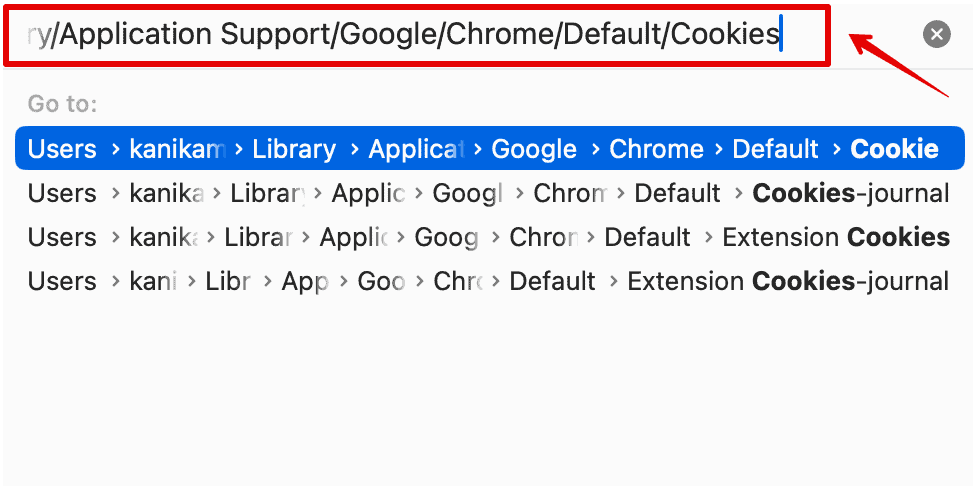
Task: Select the highlighted Cookie suggestion's final segment
Action: [894, 150]
